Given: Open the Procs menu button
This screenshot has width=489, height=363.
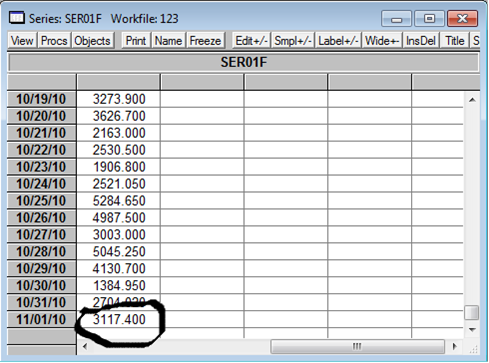Looking at the screenshot, I should 54,41.
